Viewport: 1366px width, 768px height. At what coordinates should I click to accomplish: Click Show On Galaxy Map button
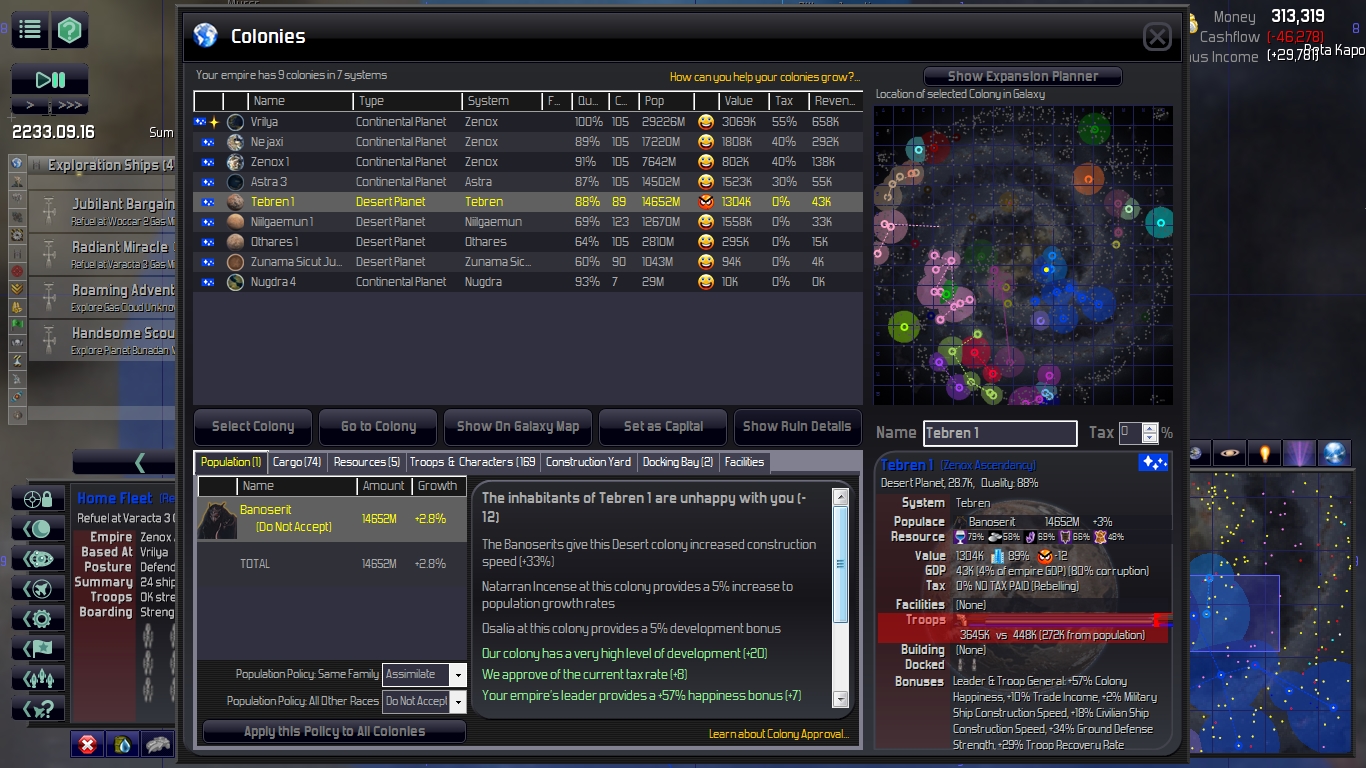click(x=518, y=426)
